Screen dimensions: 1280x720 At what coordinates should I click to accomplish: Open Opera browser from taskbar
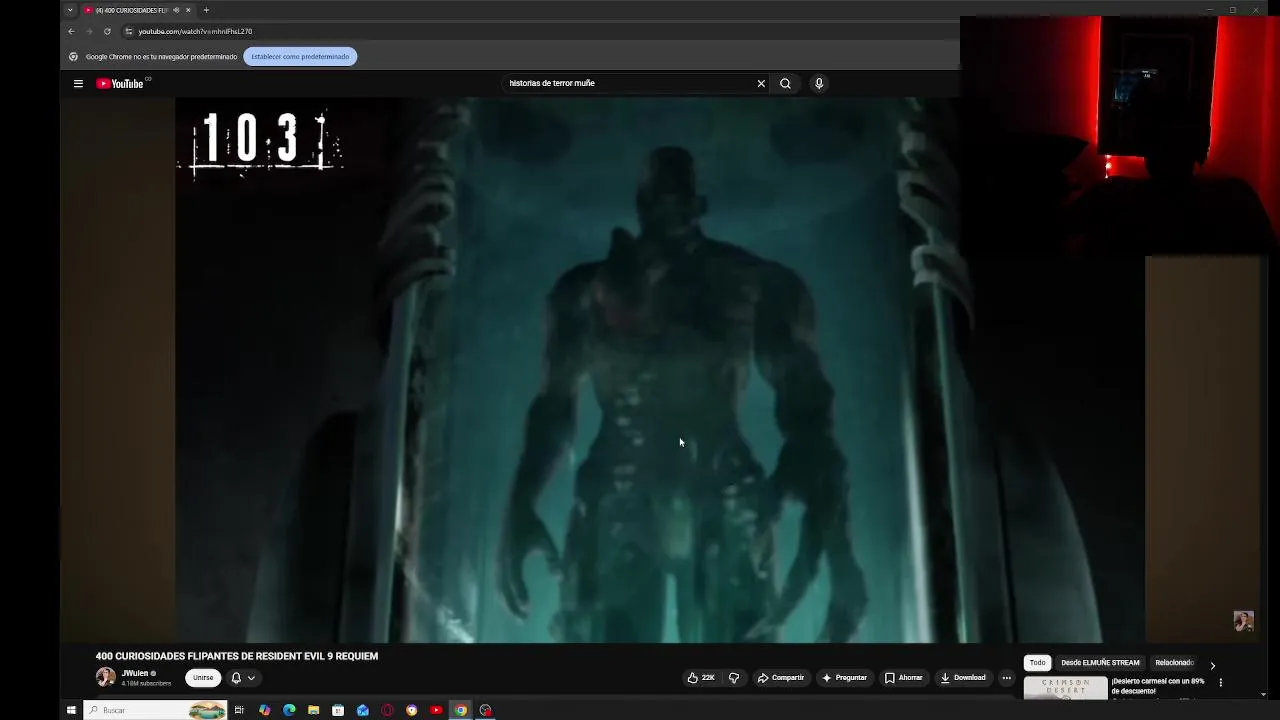pos(387,710)
